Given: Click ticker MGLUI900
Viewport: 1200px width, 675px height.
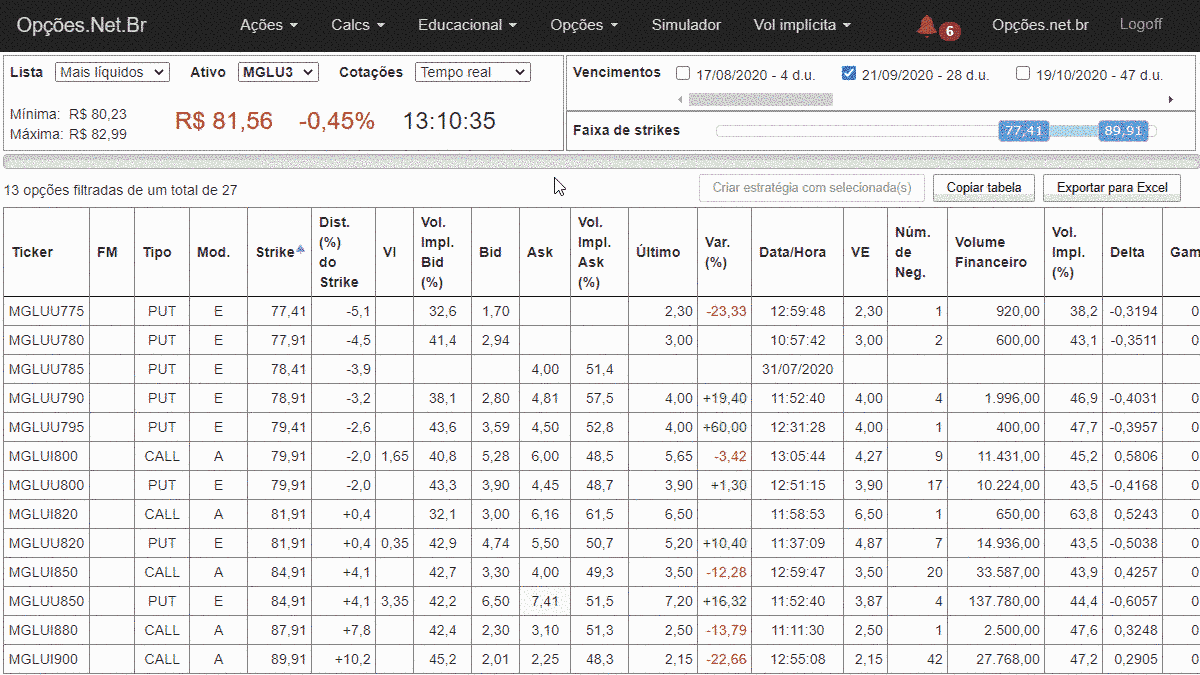Looking at the screenshot, I should [43, 659].
